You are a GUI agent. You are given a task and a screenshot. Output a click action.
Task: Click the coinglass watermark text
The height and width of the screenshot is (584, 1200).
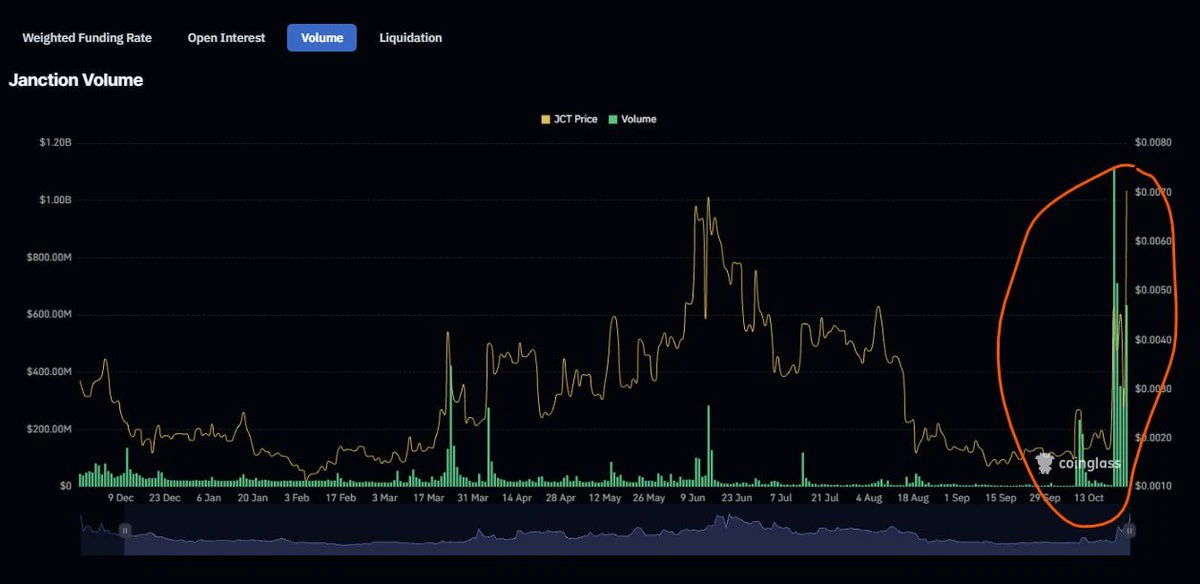[x=1090, y=463]
